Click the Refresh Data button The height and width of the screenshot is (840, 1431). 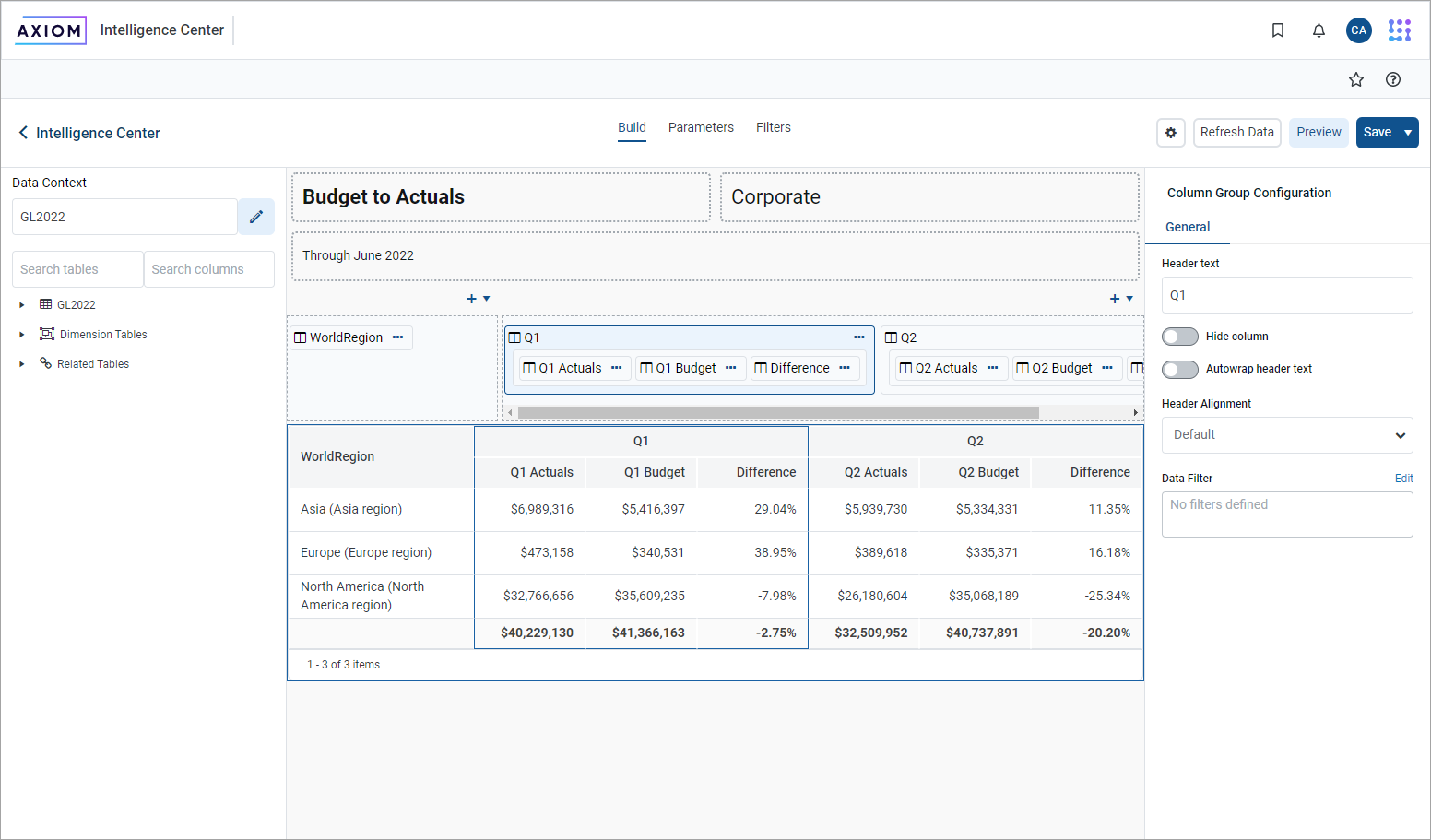tap(1236, 133)
